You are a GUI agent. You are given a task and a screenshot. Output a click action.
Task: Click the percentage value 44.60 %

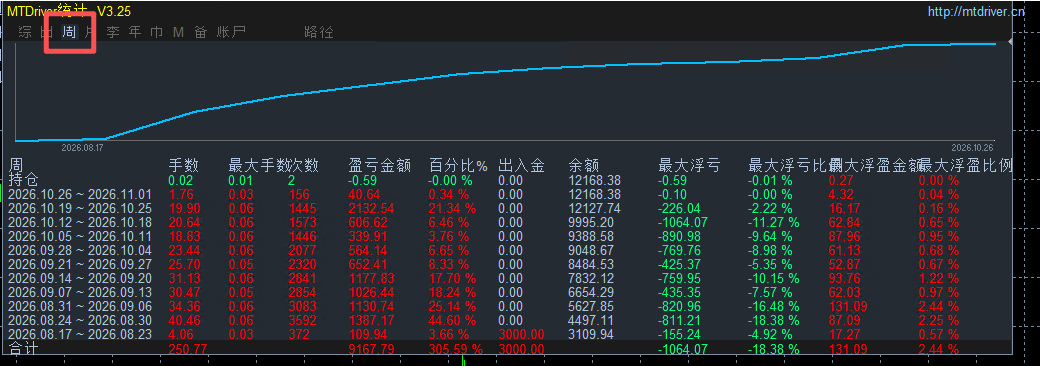(x=452, y=321)
